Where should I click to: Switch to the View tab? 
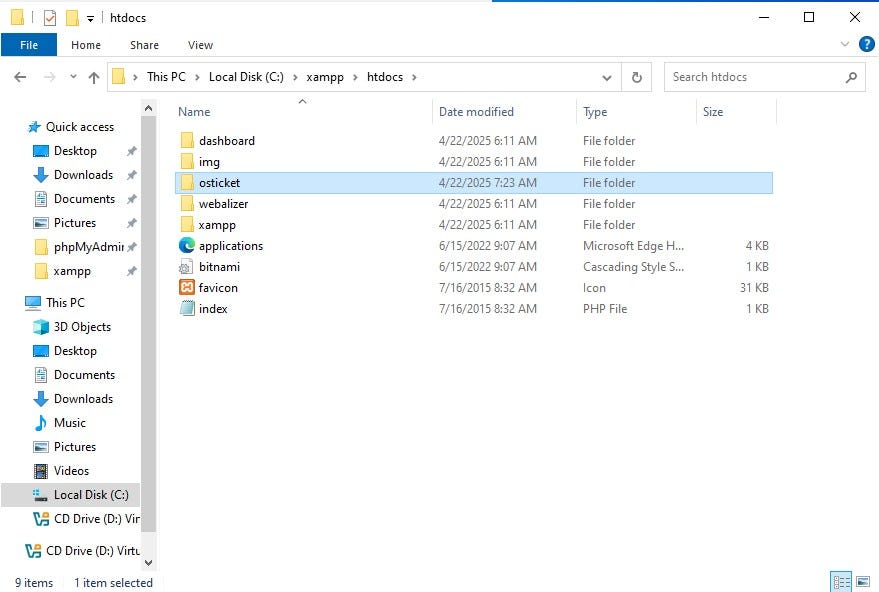[x=200, y=45]
